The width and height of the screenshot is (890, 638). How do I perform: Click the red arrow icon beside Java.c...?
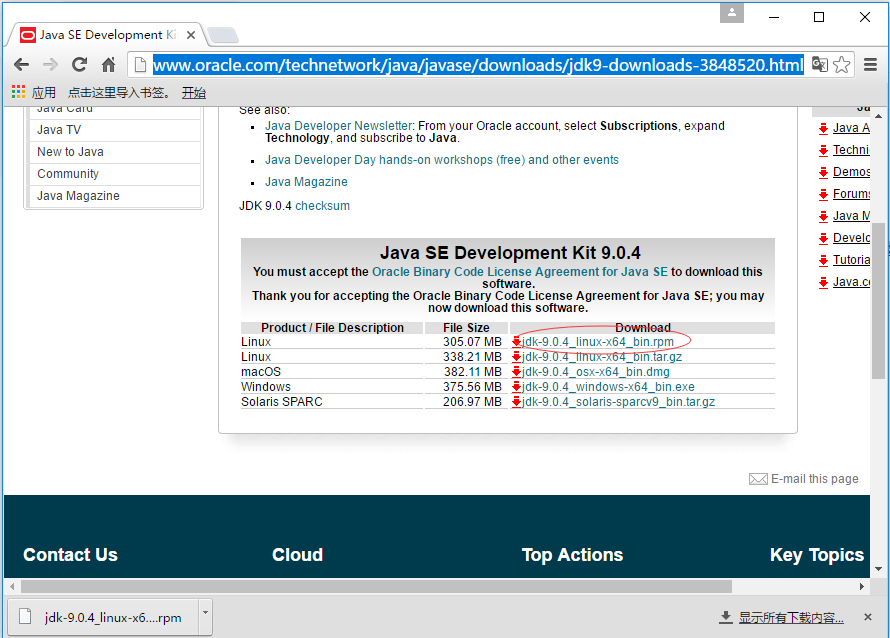point(824,283)
